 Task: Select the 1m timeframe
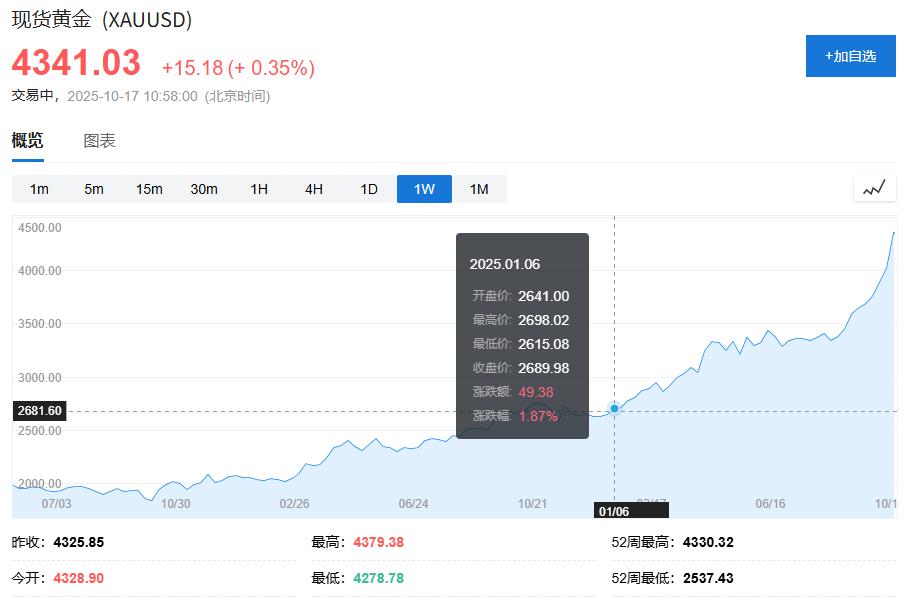pos(39,189)
